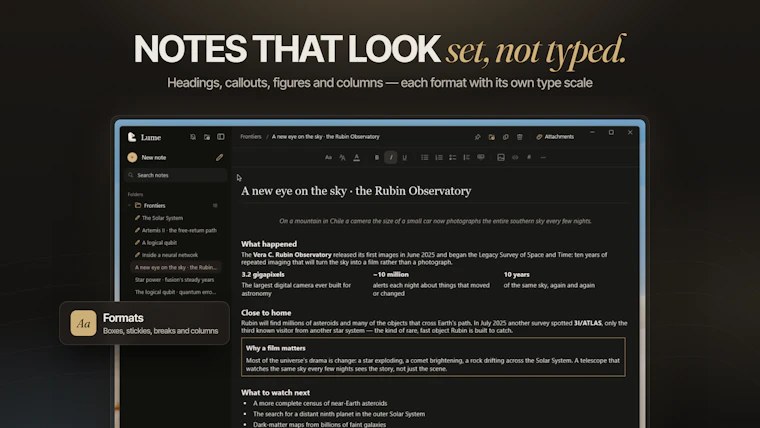
Task: Delete note using the trash icon
Action: [520, 137]
